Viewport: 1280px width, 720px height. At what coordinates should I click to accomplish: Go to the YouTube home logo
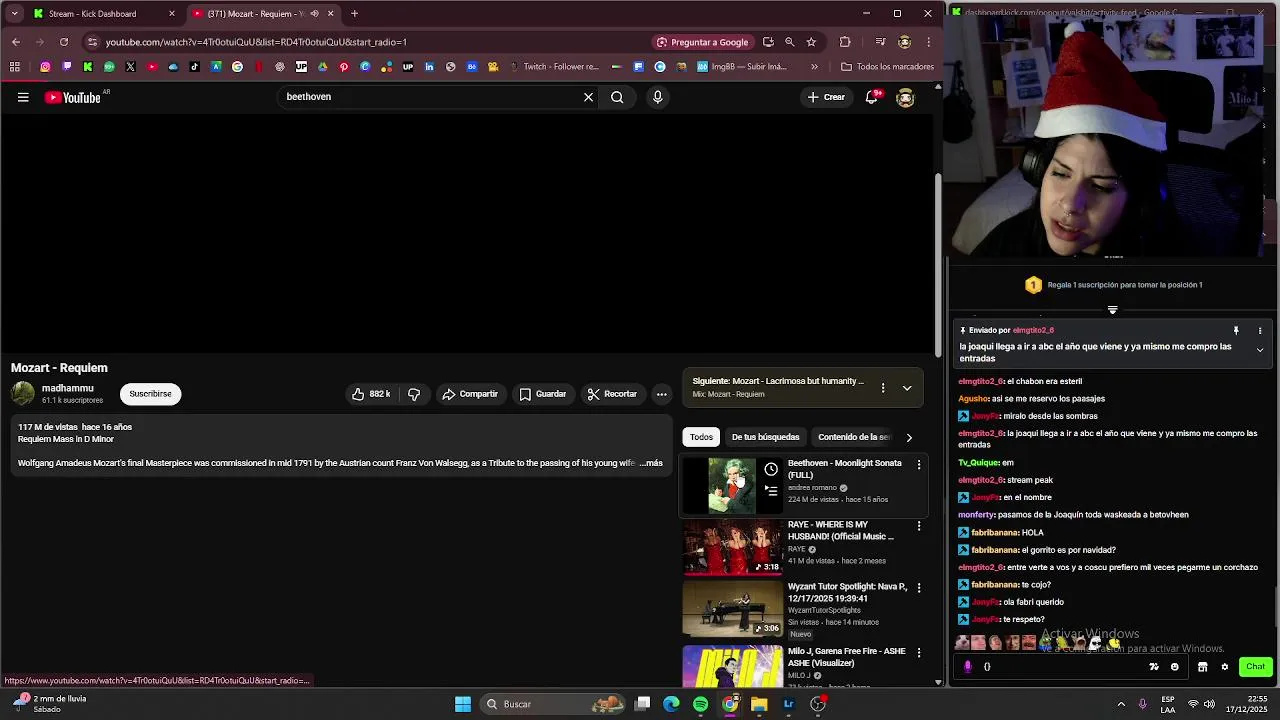point(73,97)
